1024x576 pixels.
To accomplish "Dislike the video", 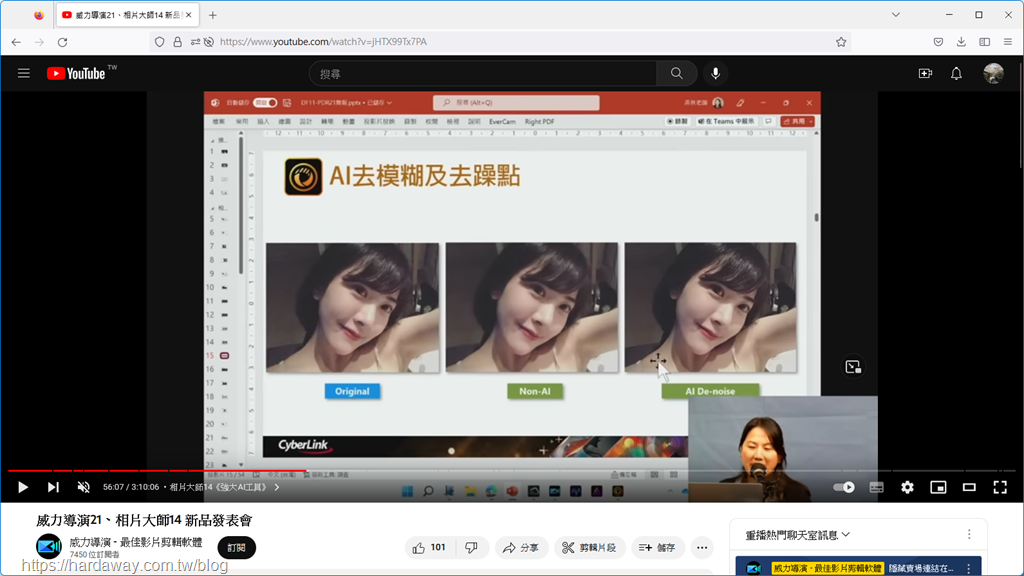I will click(472, 548).
